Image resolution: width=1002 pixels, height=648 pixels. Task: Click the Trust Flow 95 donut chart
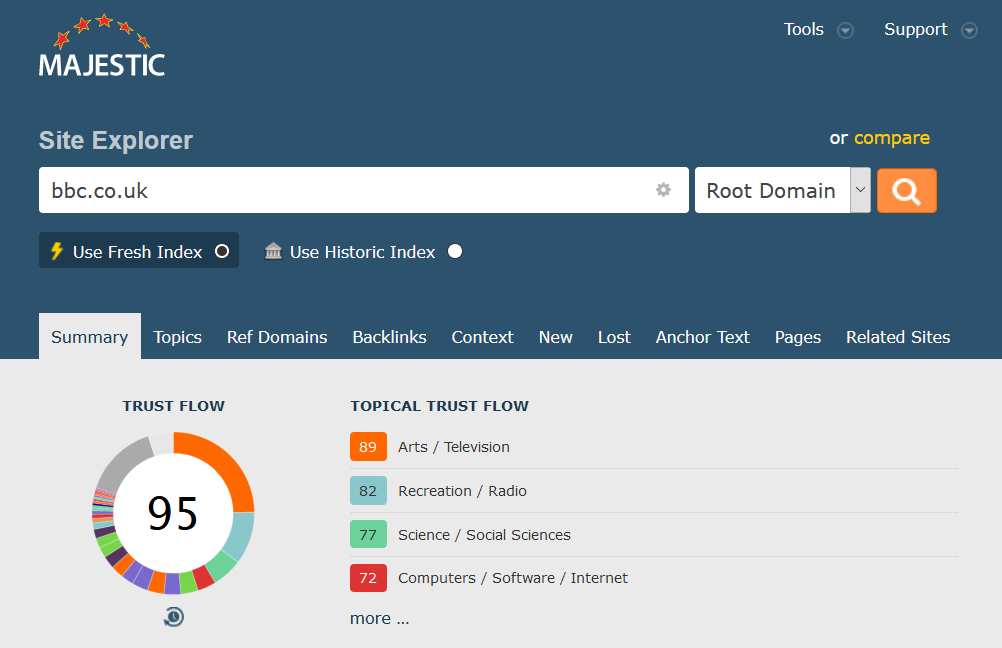pos(173,513)
